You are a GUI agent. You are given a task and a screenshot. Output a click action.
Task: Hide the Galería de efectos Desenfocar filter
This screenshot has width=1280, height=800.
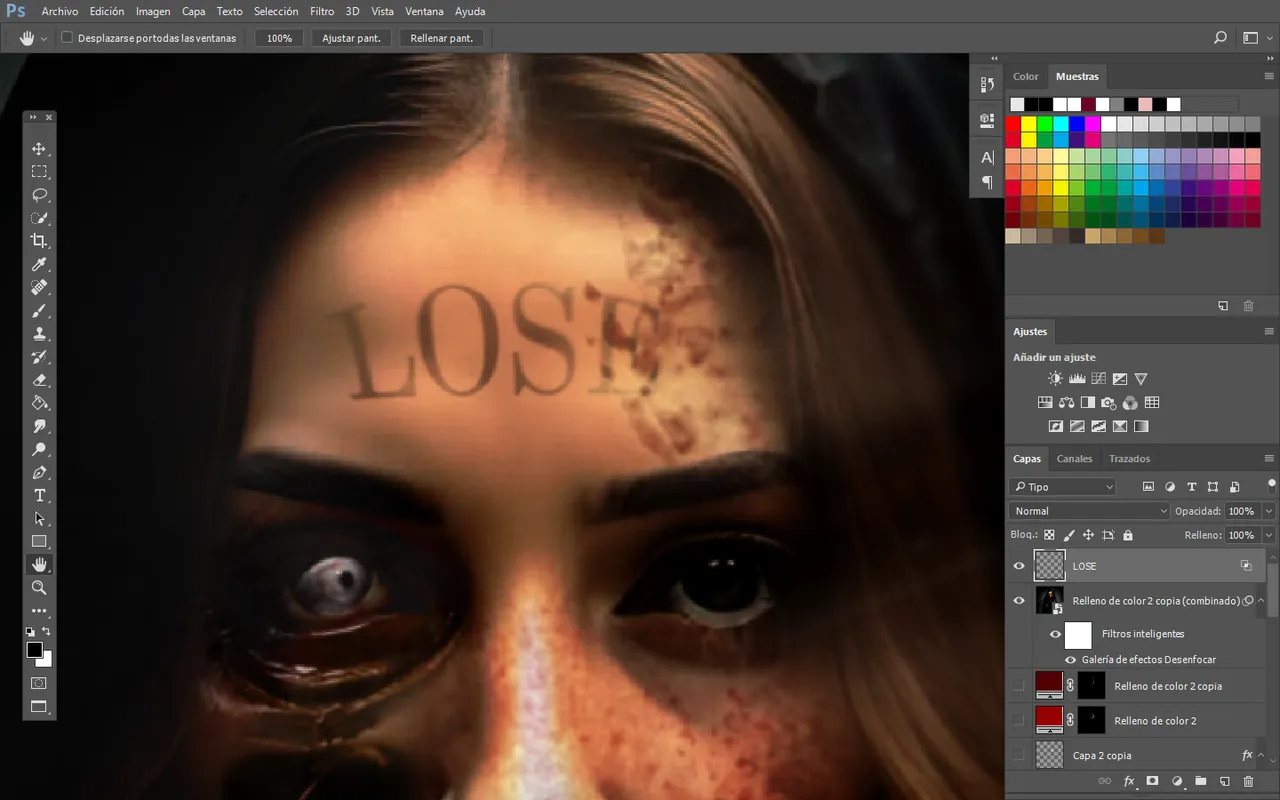1071,660
